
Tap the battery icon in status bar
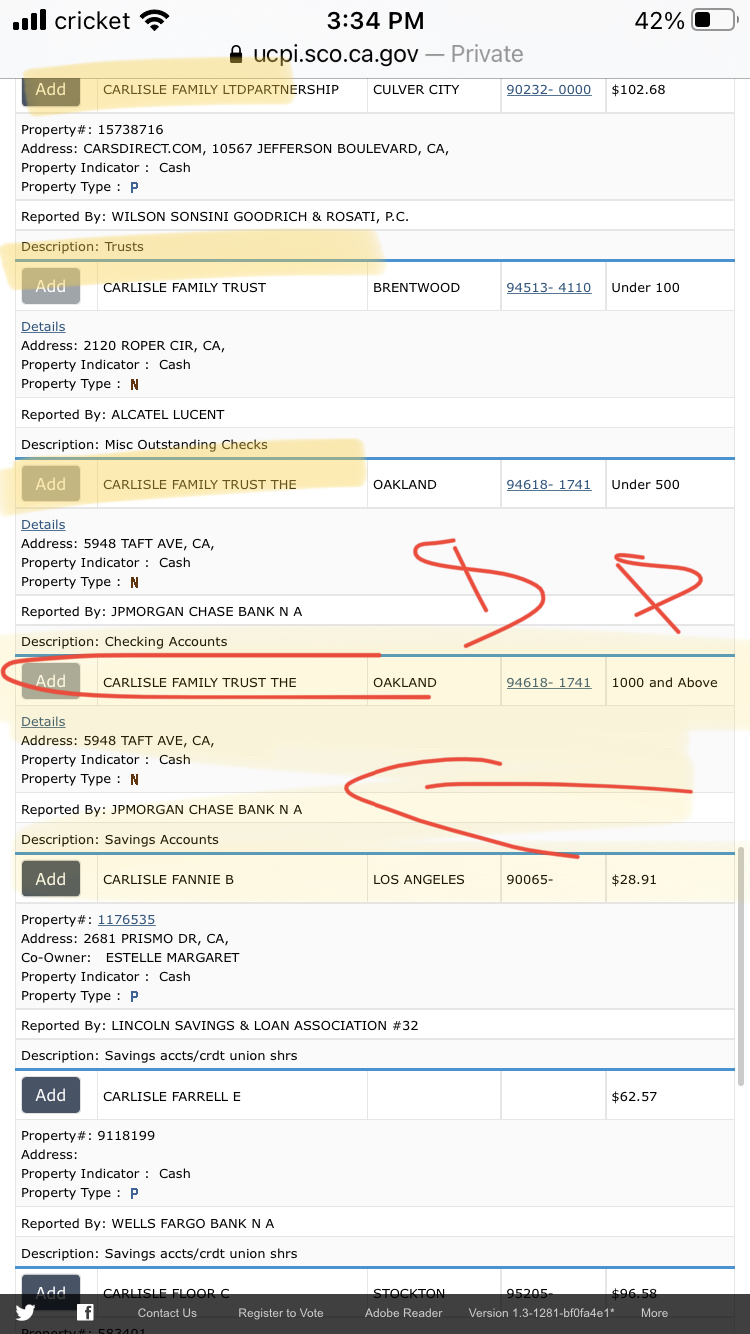pos(714,20)
